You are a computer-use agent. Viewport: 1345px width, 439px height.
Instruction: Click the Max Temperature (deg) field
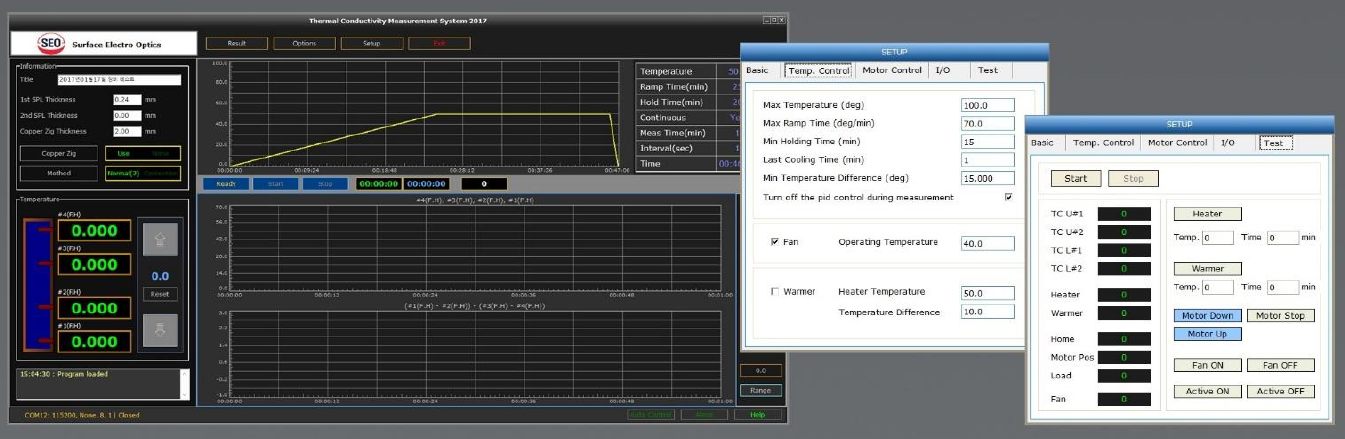click(x=987, y=105)
